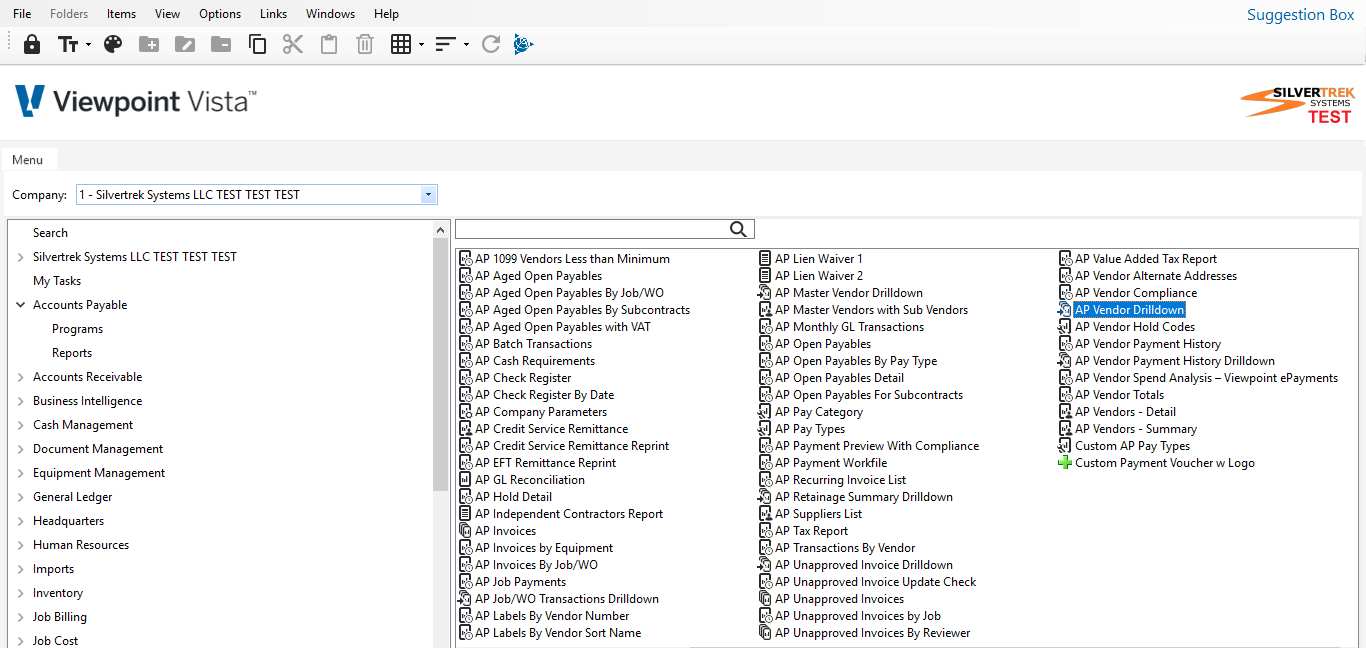Open the Help menu

(386, 14)
